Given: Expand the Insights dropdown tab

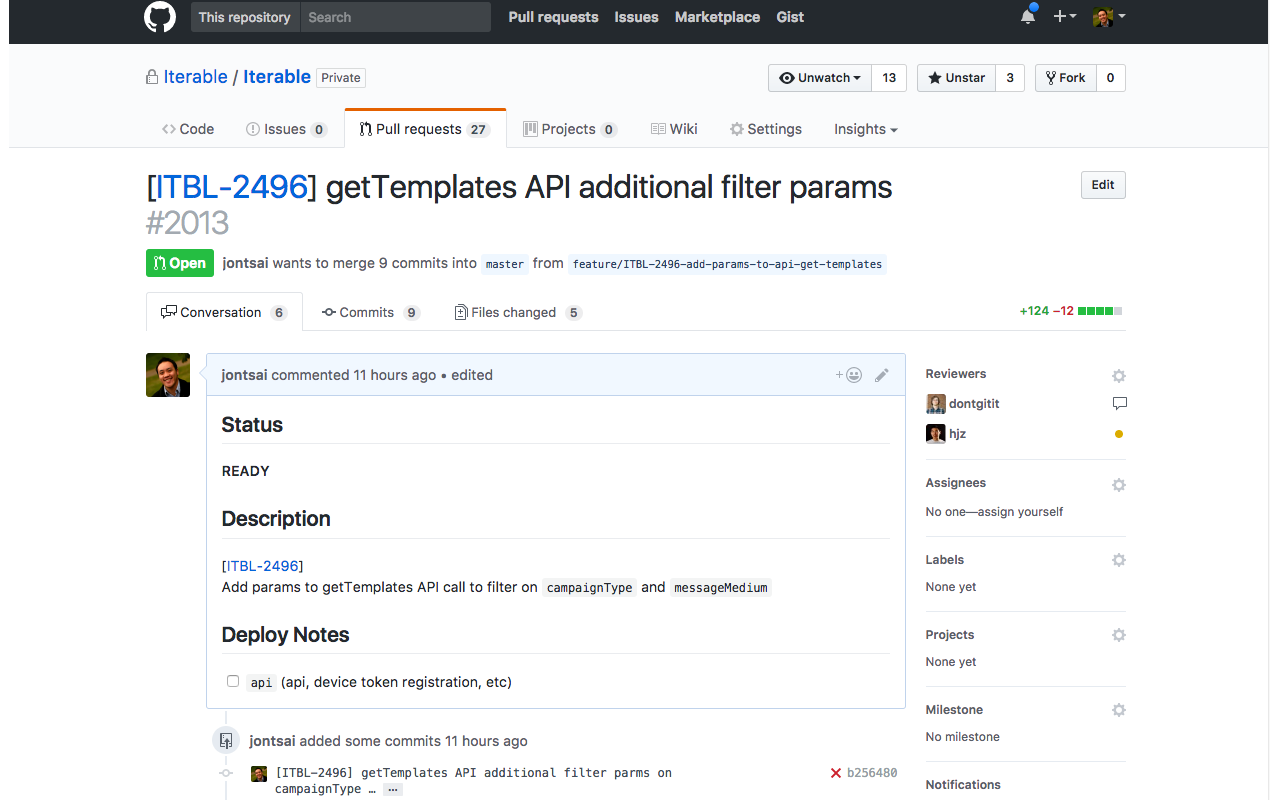Looking at the screenshot, I should (866, 129).
